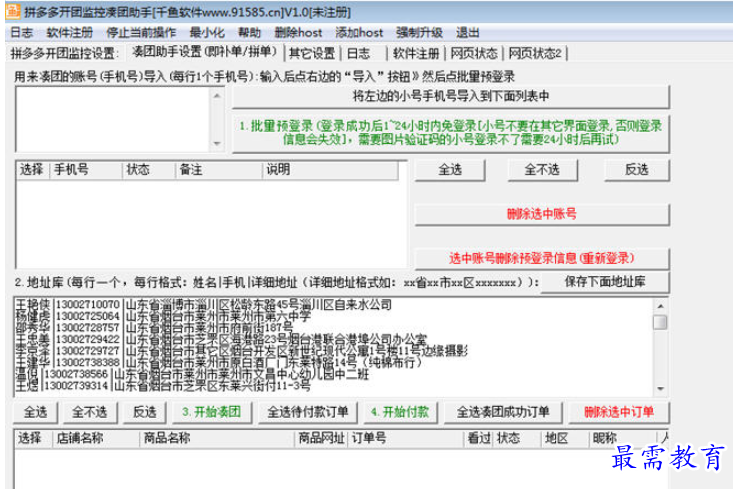Click the 状态 header in accounts list
This screenshot has width=733, height=489.
point(149,170)
